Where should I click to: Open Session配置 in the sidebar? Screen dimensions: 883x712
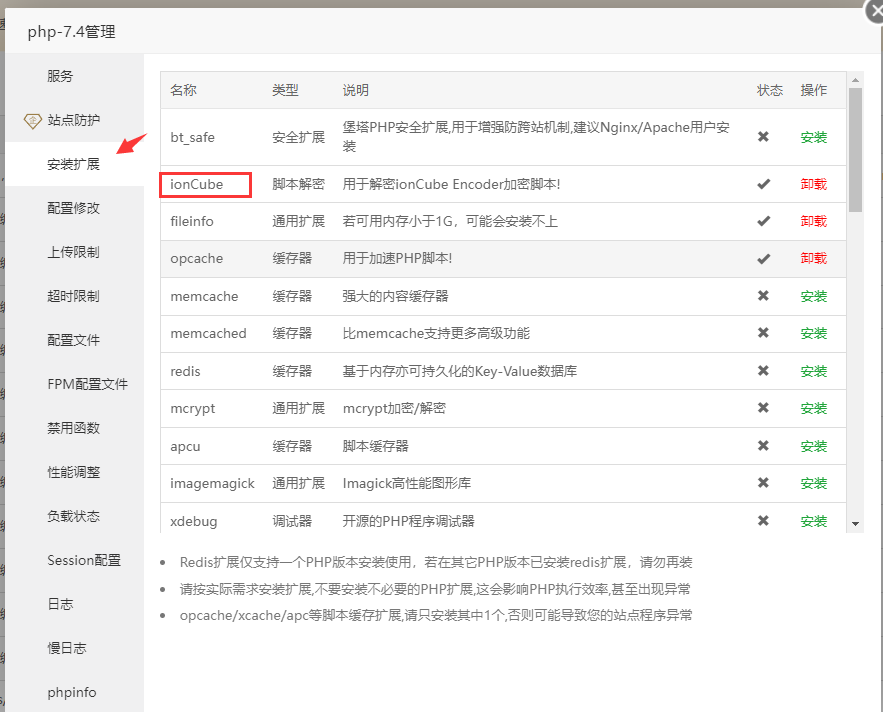tap(84, 560)
